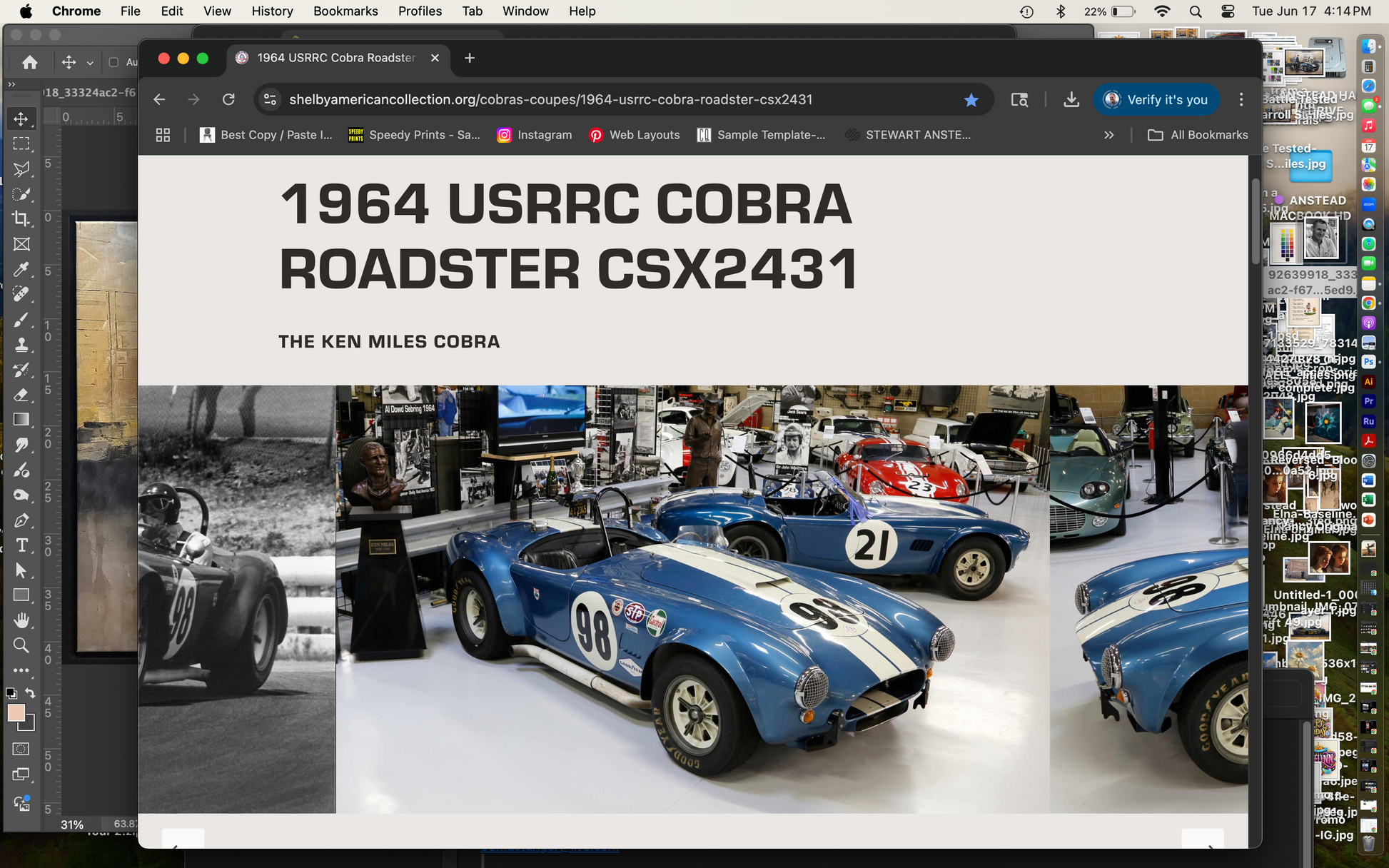Viewport: 1389px width, 868px height.
Task: Select the Hand tool
Action: click(21, 620)
